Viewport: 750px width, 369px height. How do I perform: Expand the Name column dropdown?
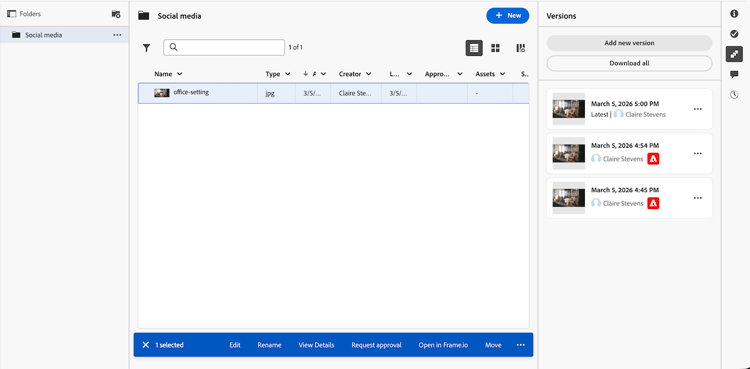(180, 74)
